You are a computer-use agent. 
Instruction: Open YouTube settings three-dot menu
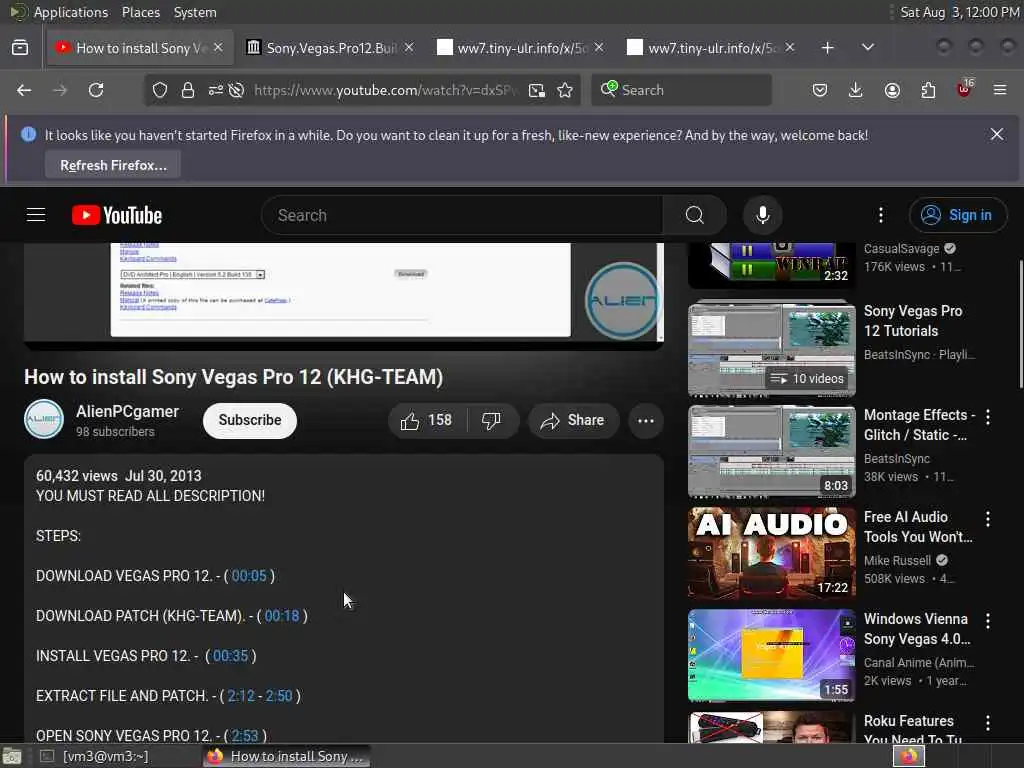pos(880,215)
